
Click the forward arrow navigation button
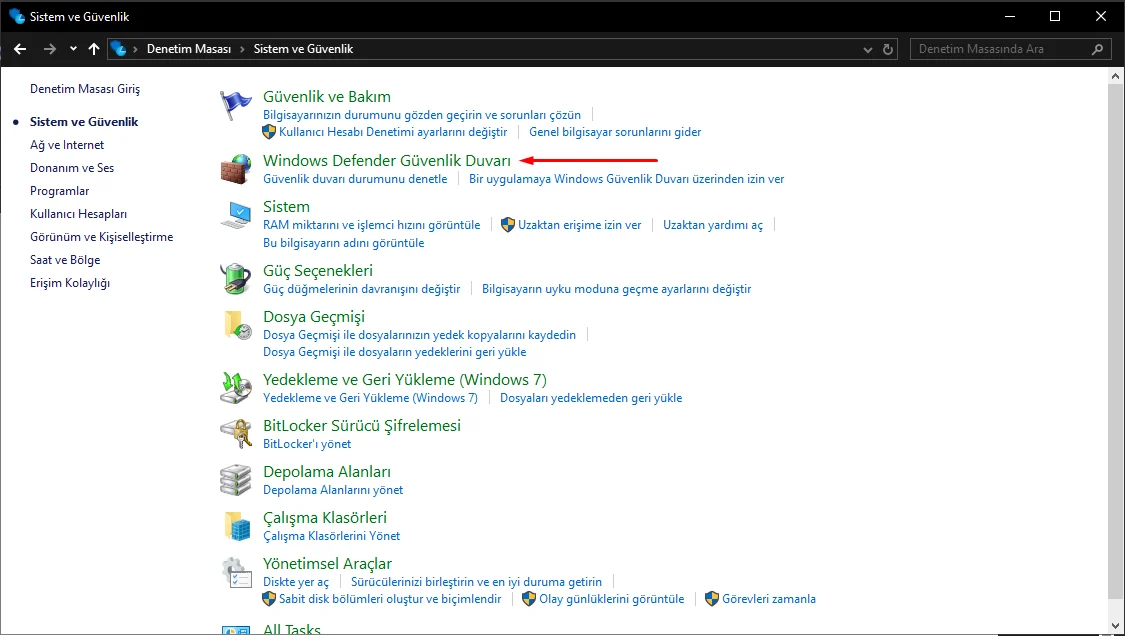(50, 49)
